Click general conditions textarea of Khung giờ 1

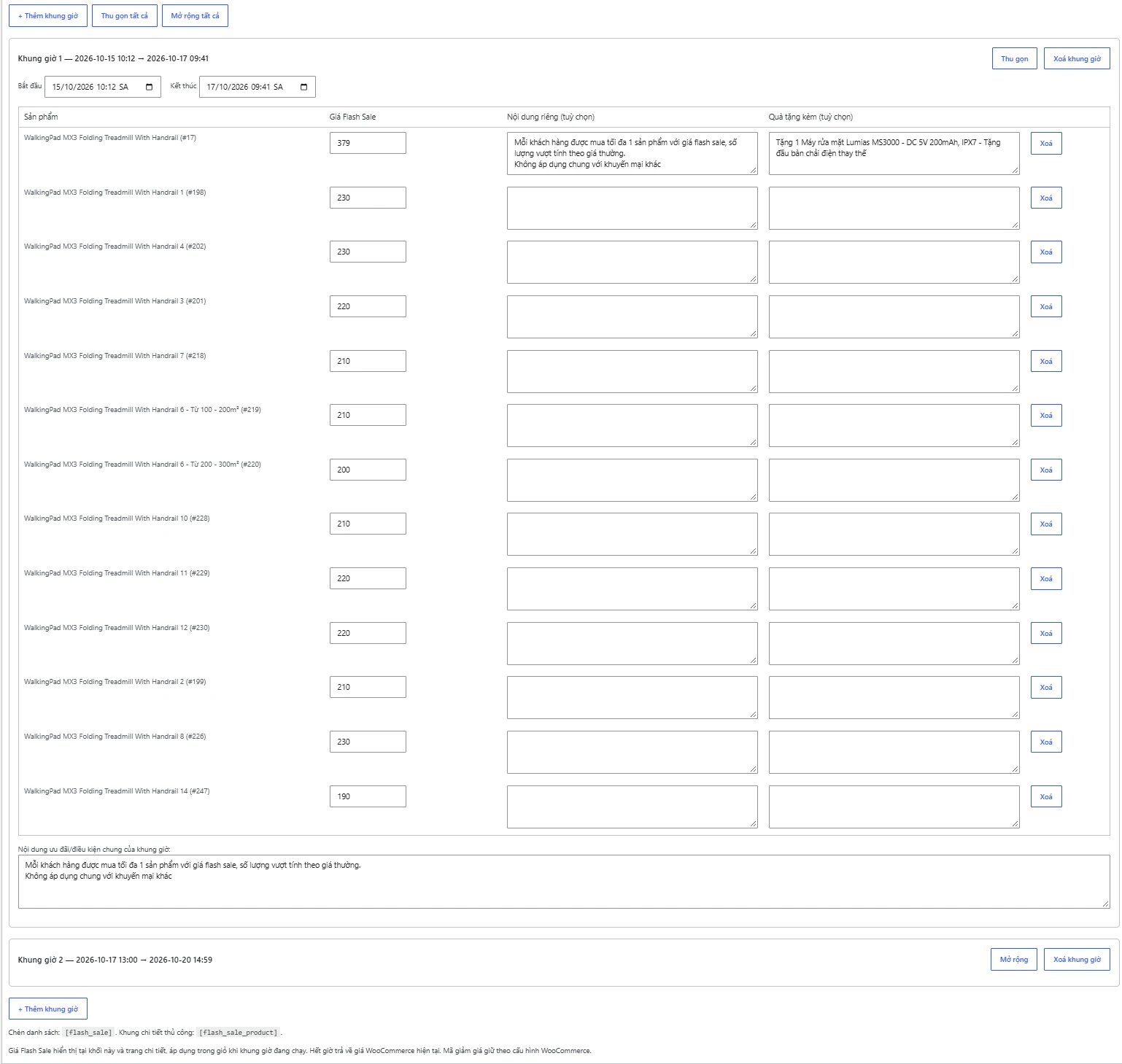coord(564,882)
